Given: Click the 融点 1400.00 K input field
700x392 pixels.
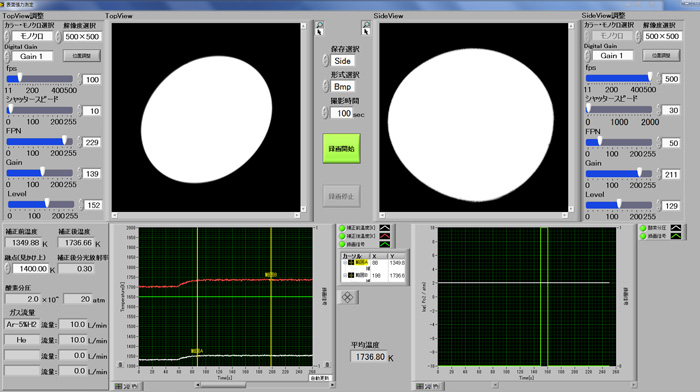Looking at the screenshot, I should tap(30, 269).
